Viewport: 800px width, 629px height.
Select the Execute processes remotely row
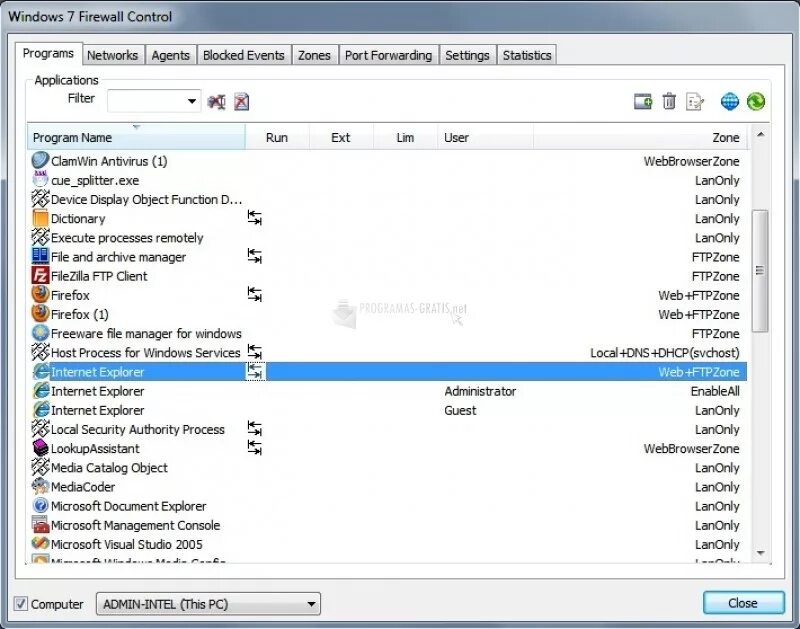click(x=387, y=238)
